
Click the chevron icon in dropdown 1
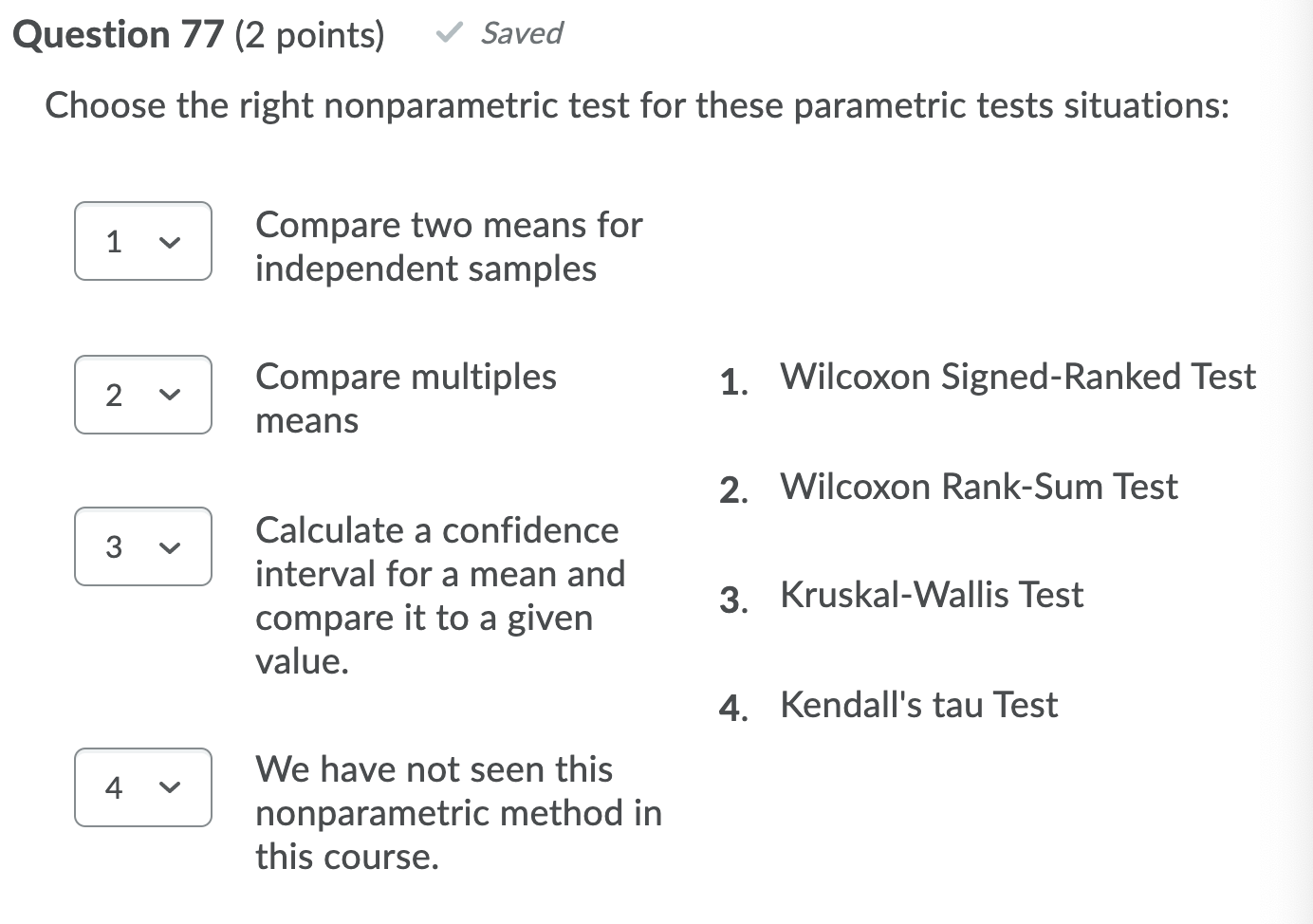[170, 242]
